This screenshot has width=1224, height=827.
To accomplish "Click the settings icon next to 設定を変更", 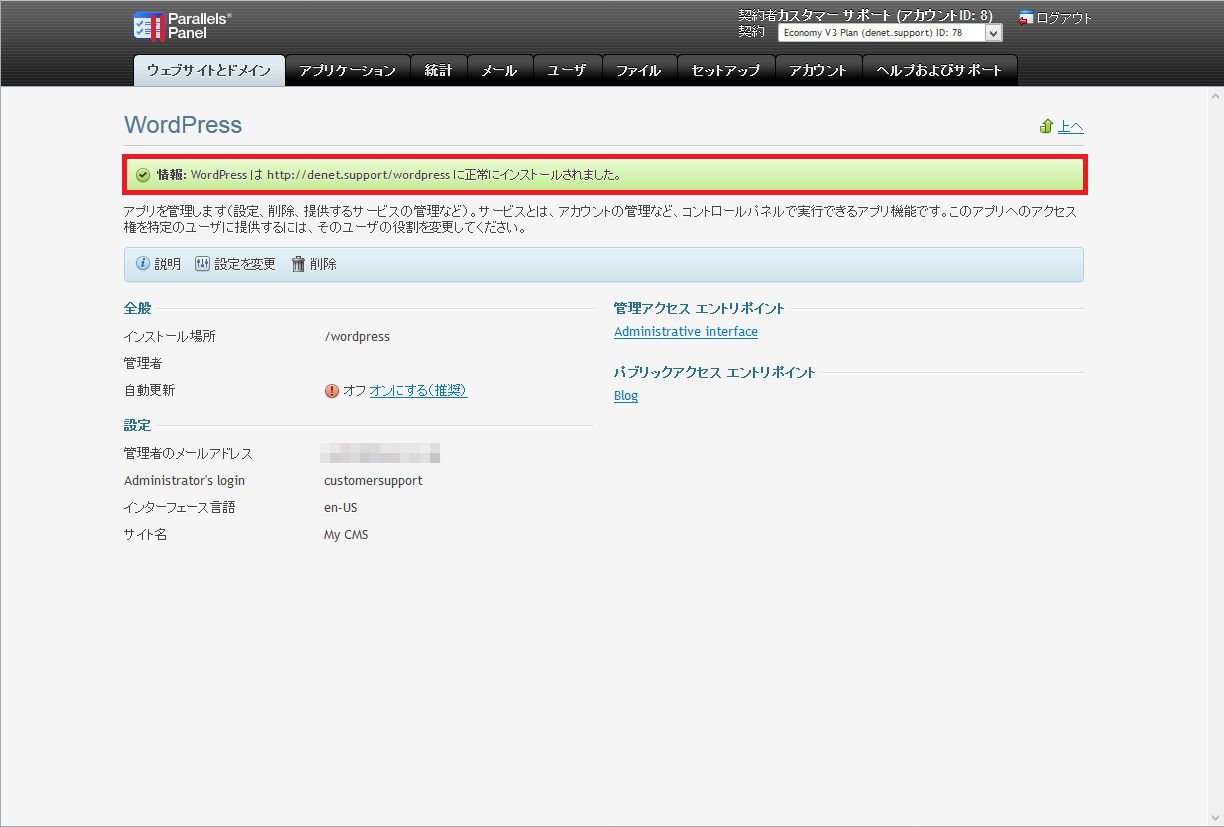I will coord(203,264).
